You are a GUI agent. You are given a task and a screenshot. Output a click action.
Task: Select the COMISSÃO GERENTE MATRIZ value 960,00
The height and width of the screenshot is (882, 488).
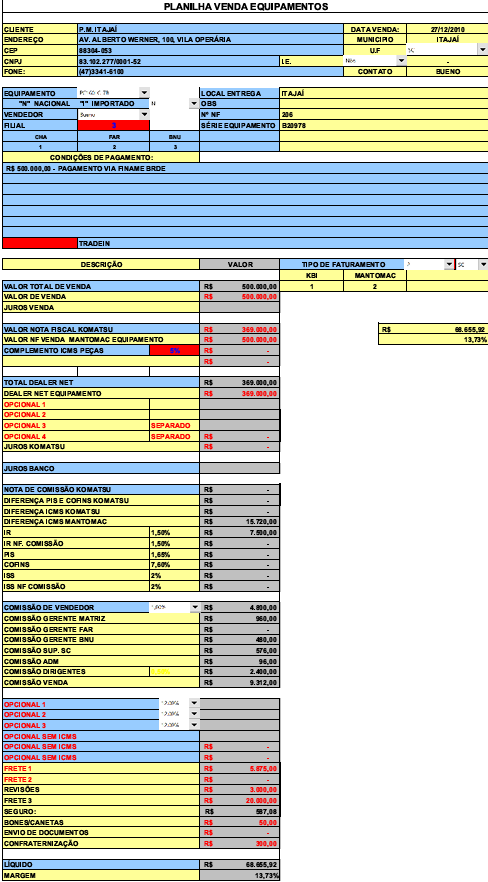tap(240, 618)
